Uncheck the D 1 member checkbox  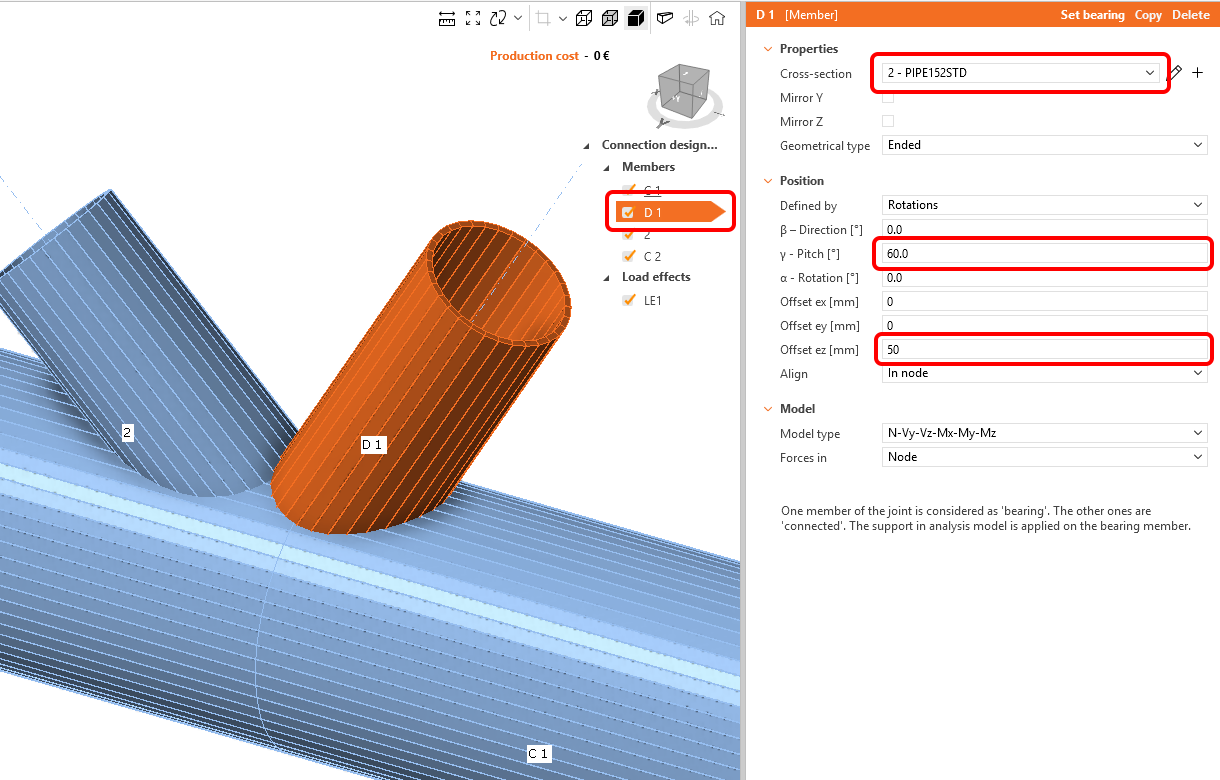click(x=629, y=212)
